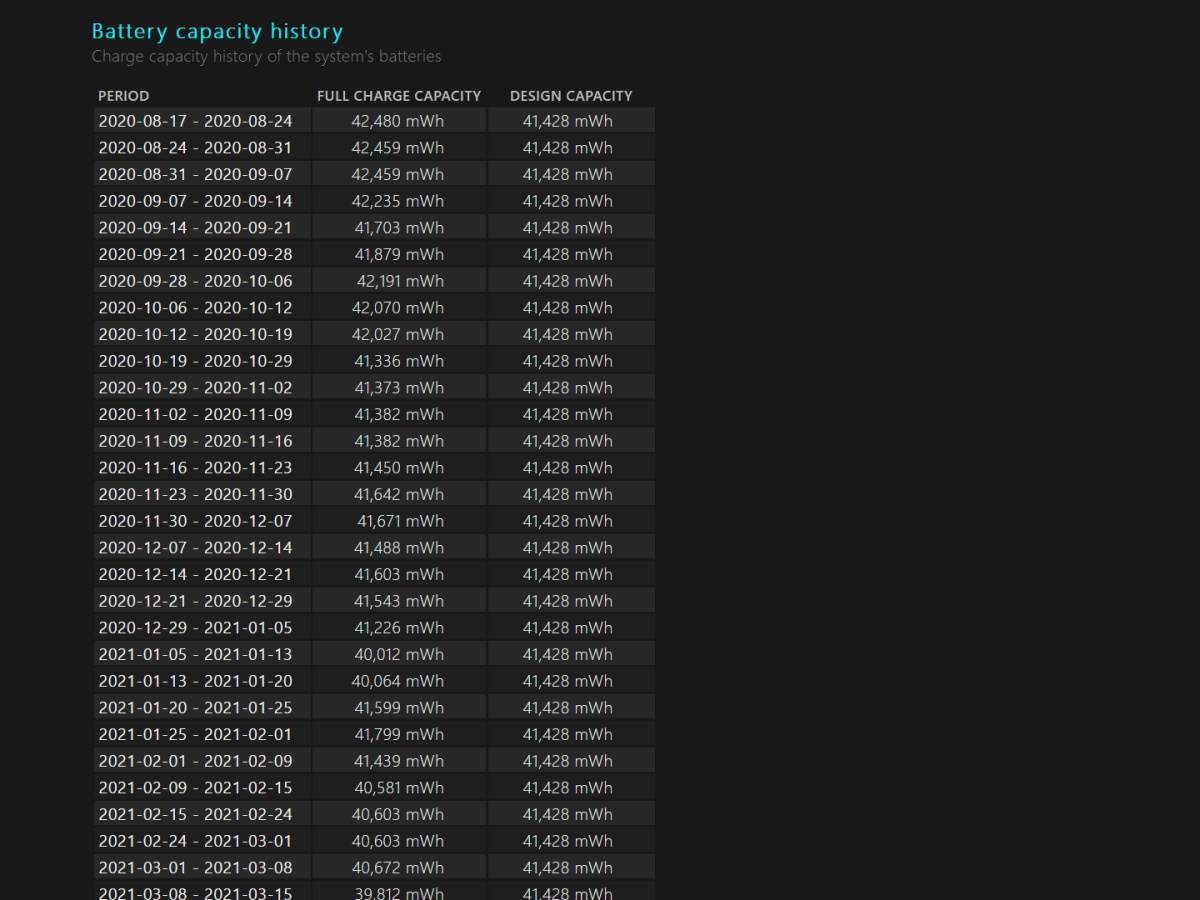1200x900 pixels.
Task: Click the full charge value 41,603 mWh
Action: pyautogui.click(x=399, y=574)
